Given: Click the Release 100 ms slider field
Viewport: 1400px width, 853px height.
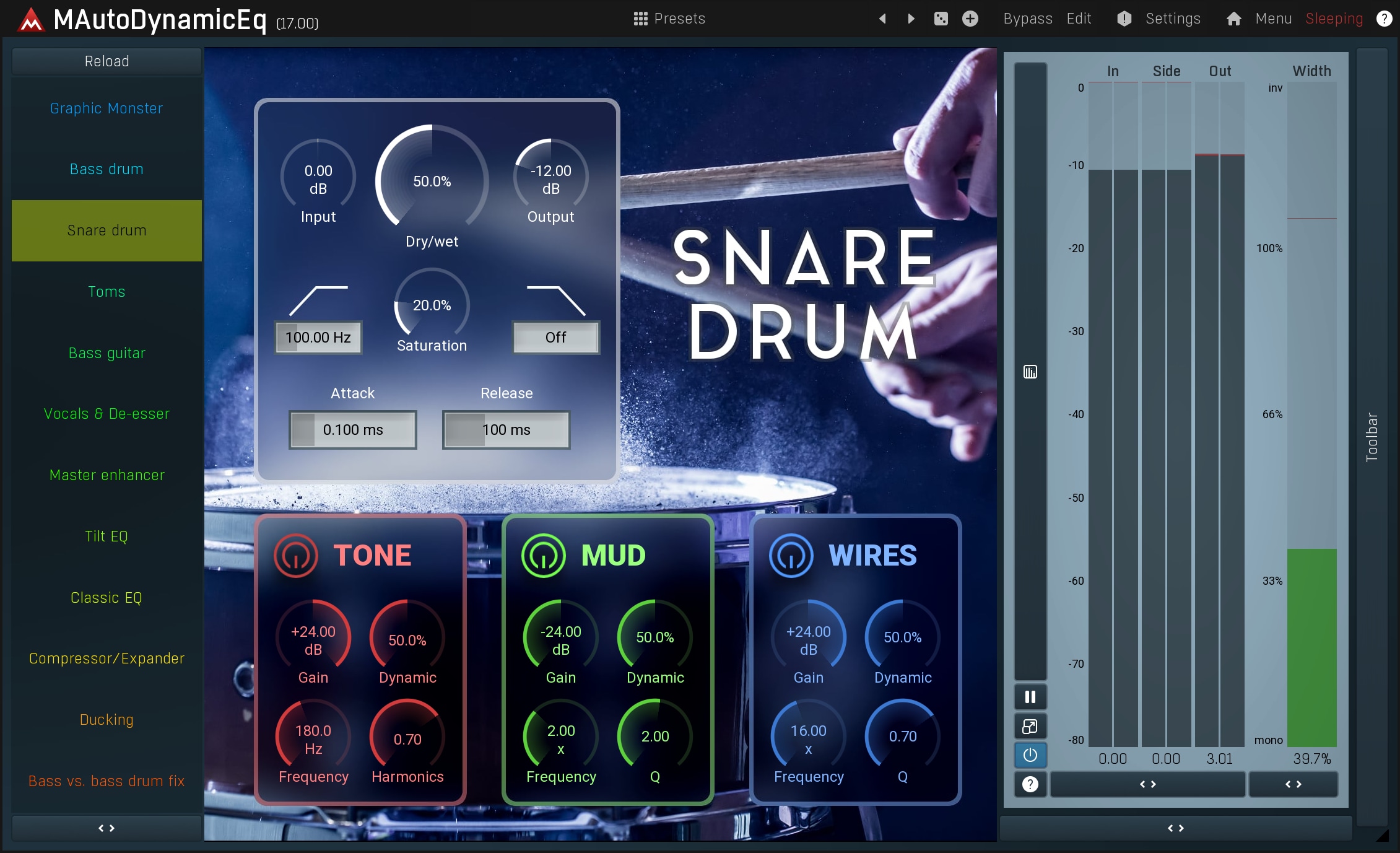Looking at the screenshot, I should (x=506, y=430).
